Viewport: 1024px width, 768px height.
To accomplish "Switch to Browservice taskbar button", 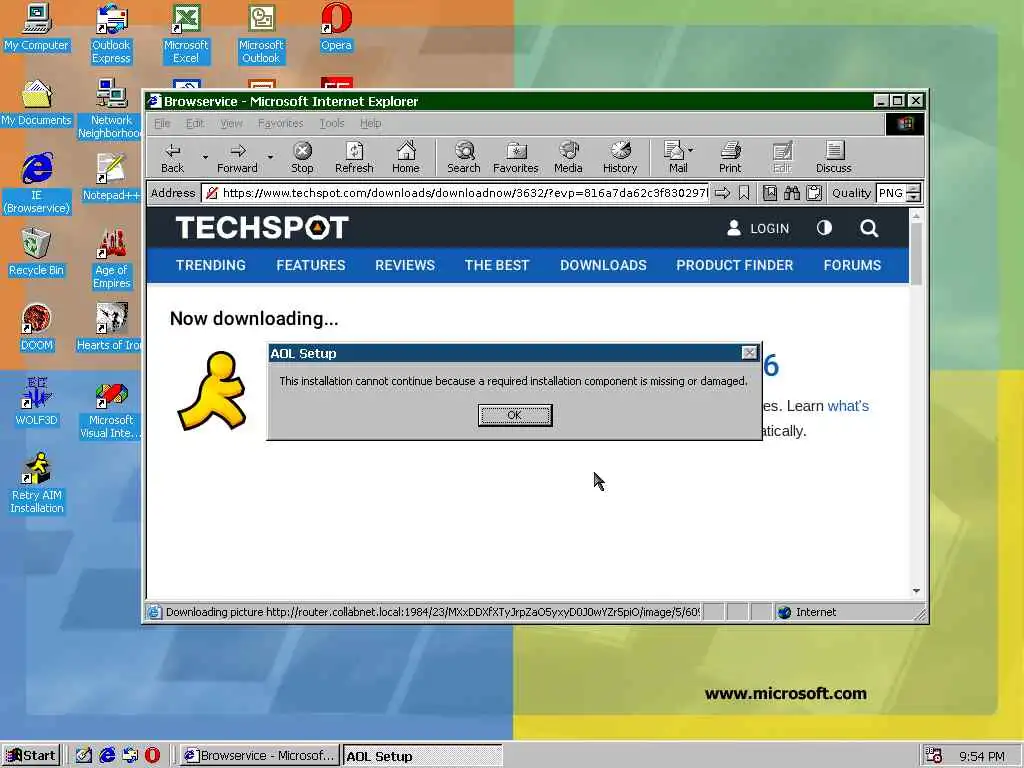I will [260, 756].
